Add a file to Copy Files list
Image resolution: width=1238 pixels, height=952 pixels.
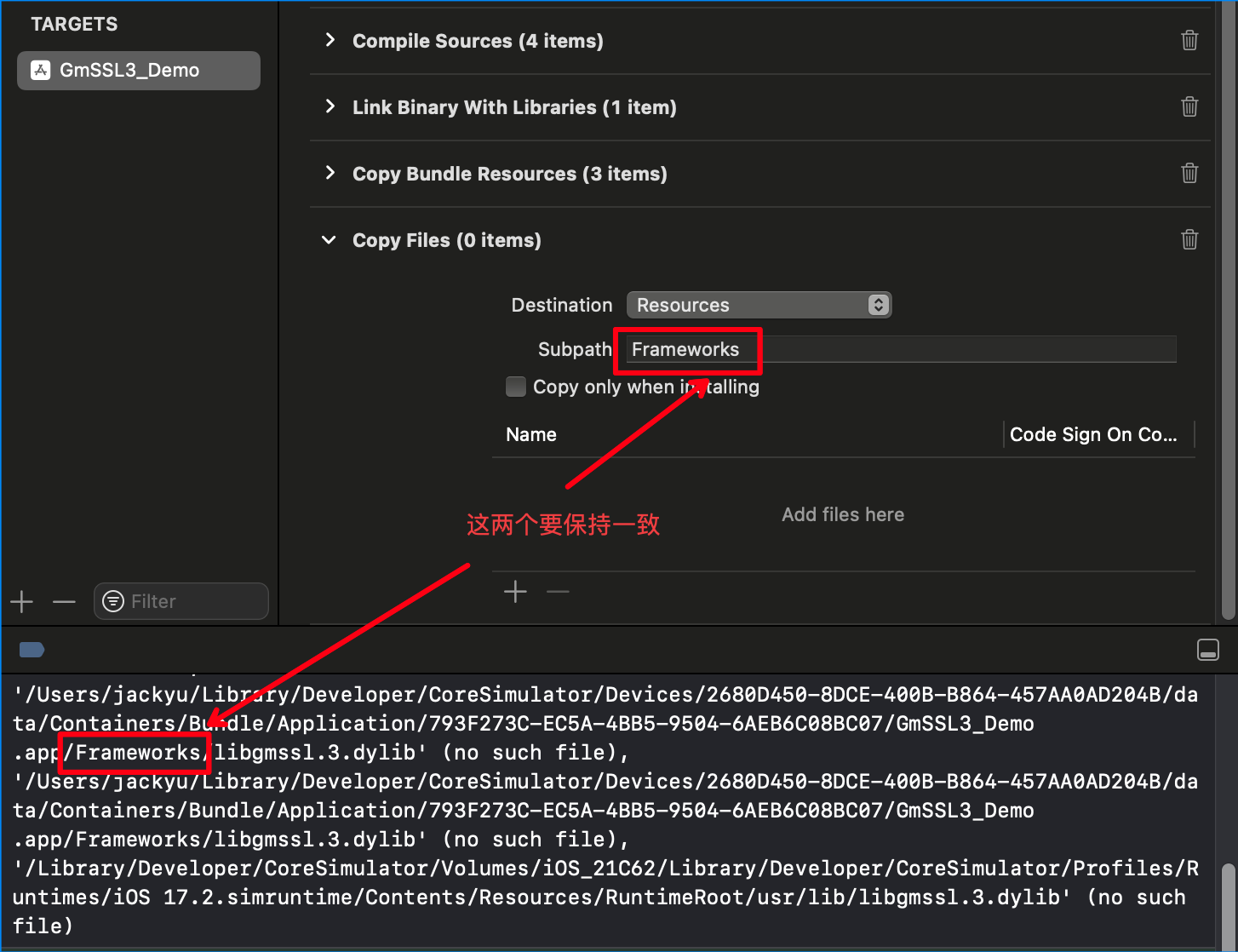[515, 592]
